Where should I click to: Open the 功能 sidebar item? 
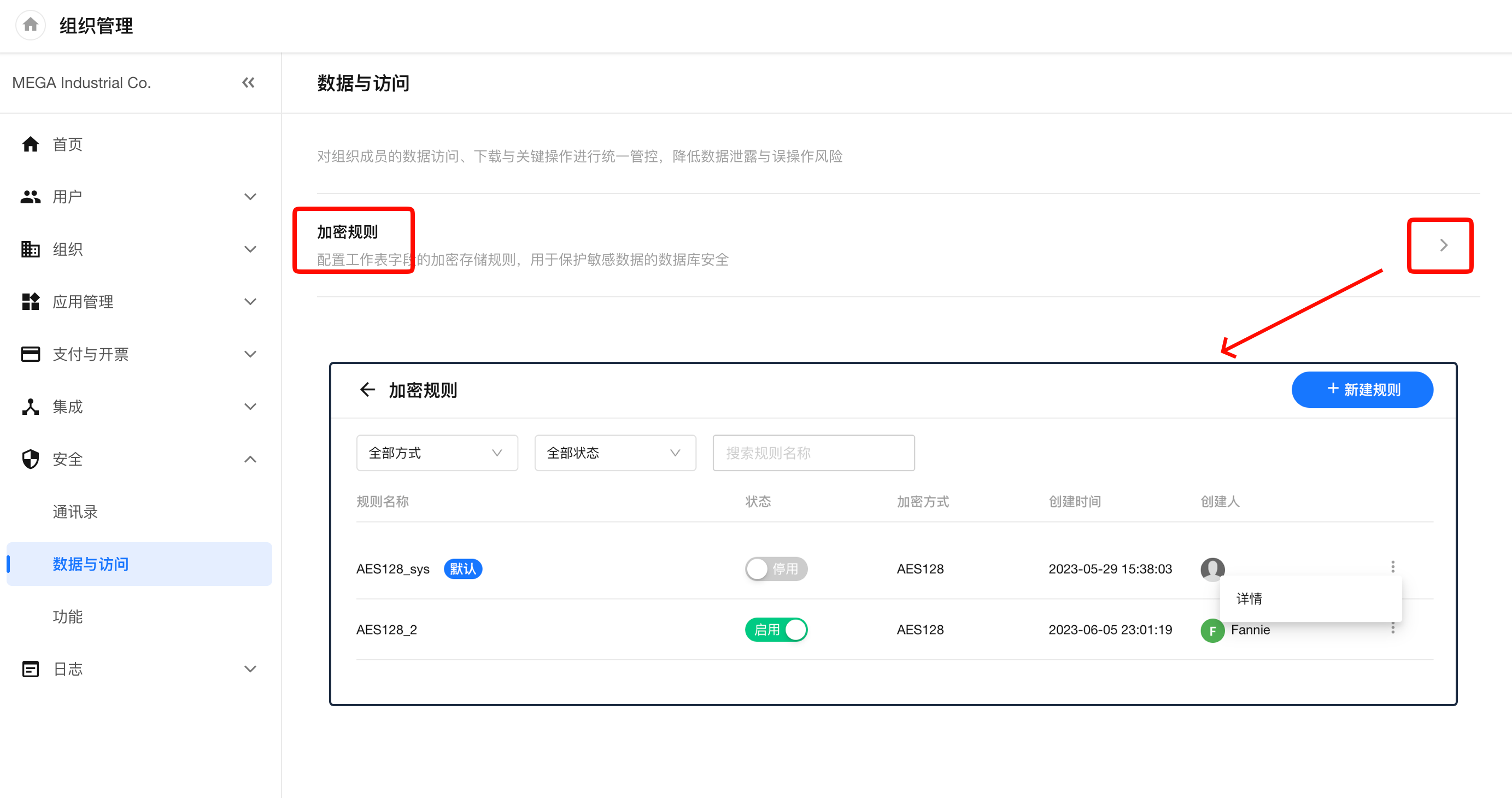pos(67,617)
